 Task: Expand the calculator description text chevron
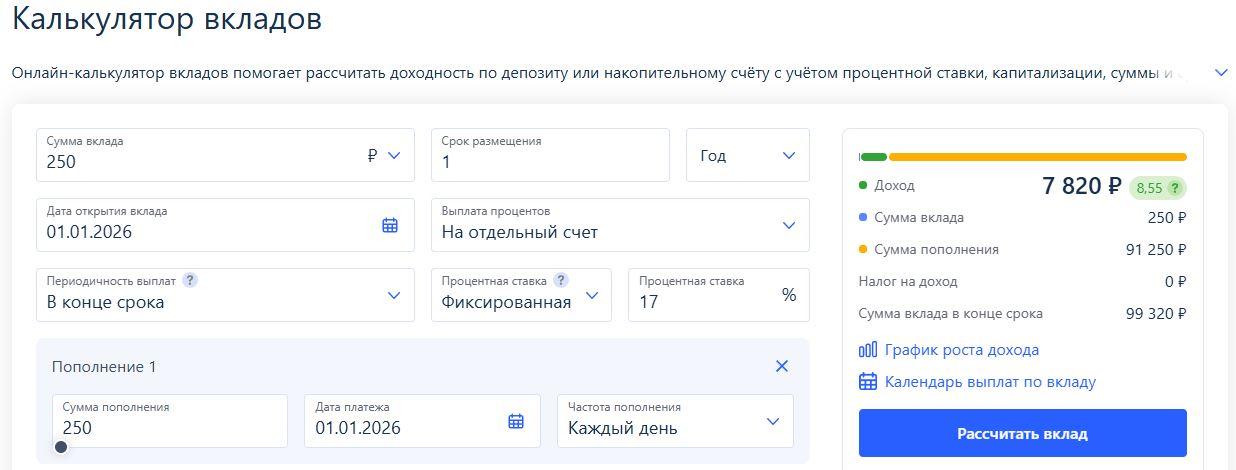point(1221,73)
